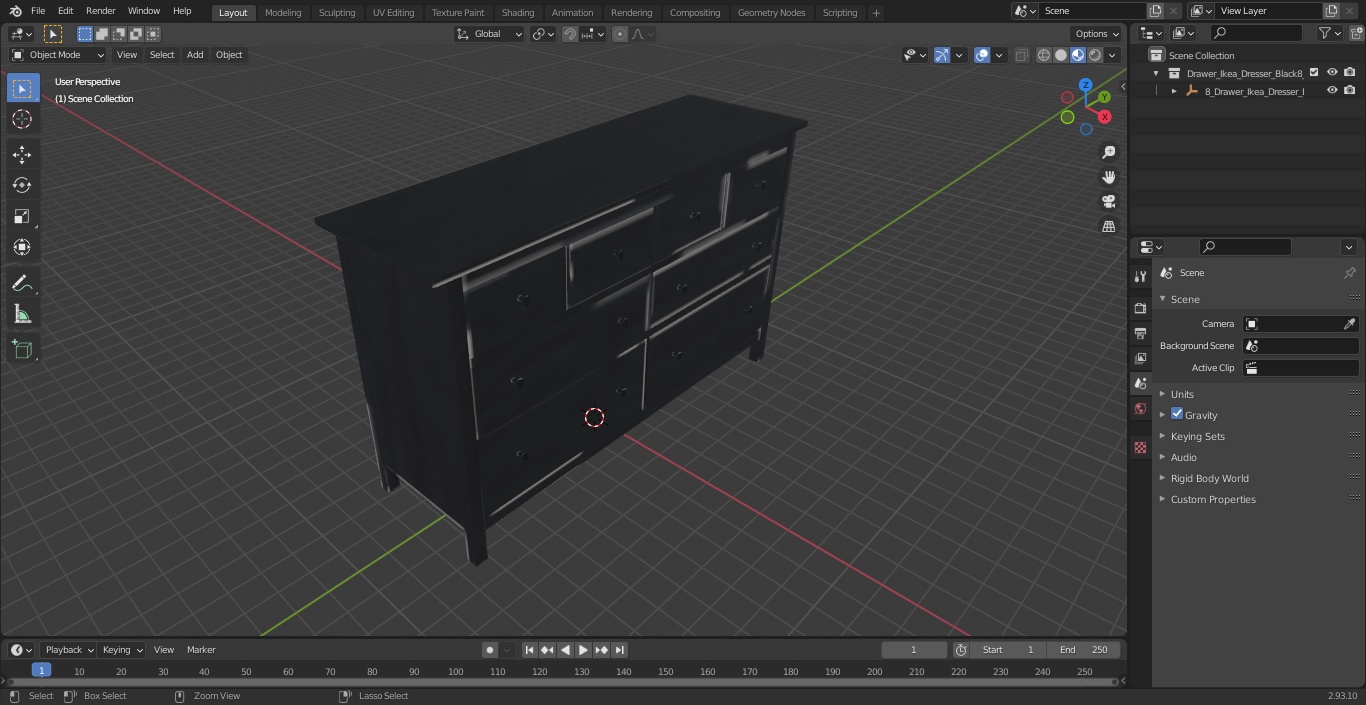Open the Options dropdown in viewport
This screenshot has height=705, width=1366.
coord(1097,34)
